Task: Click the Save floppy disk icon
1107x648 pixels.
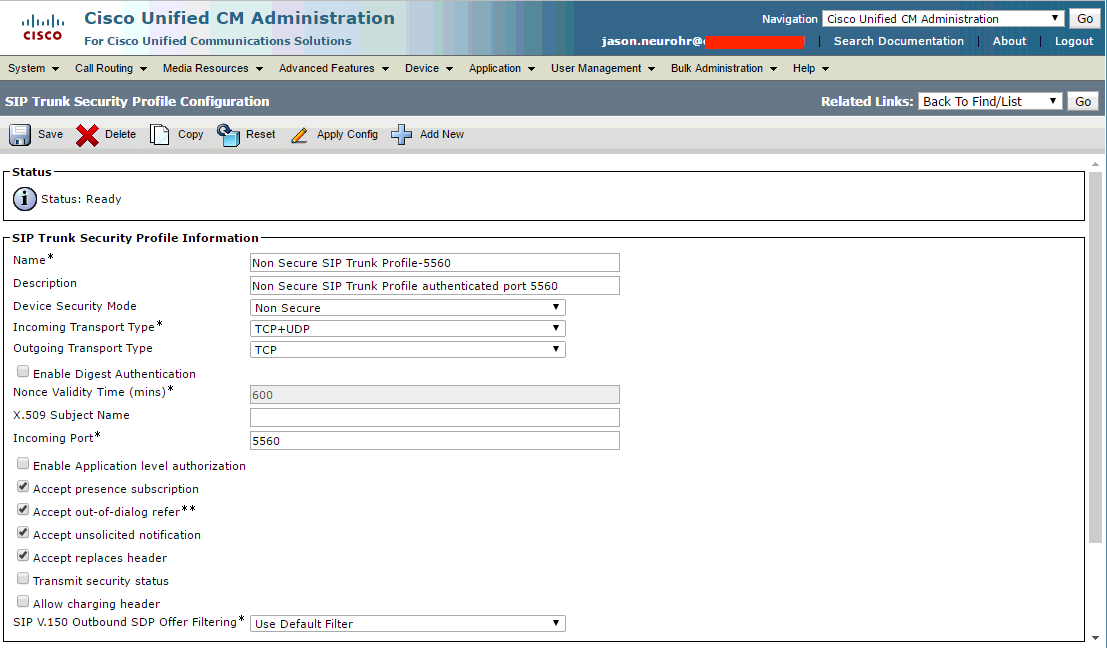Action: click(20, 134)
